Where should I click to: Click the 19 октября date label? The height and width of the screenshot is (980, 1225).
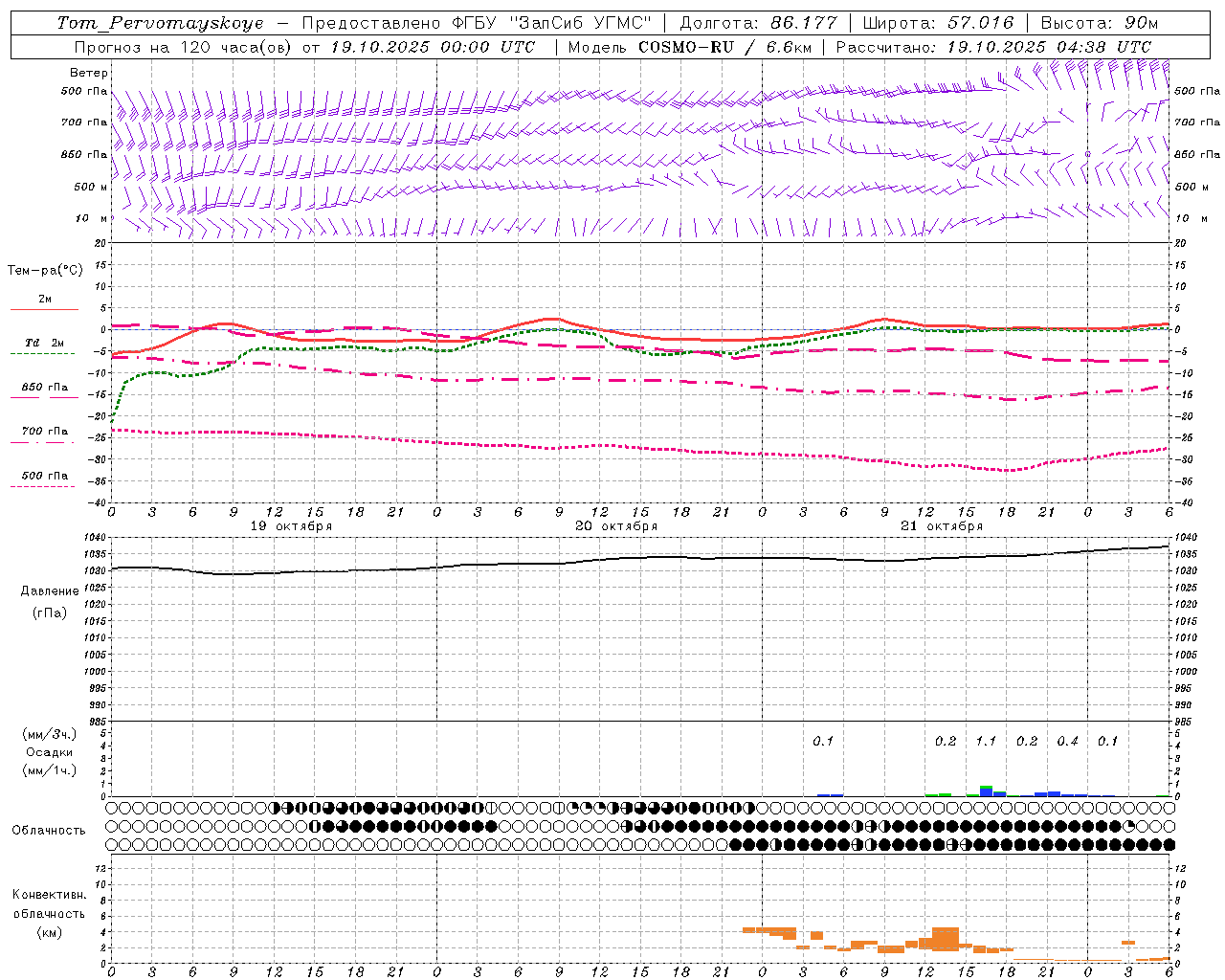(291, 526)
